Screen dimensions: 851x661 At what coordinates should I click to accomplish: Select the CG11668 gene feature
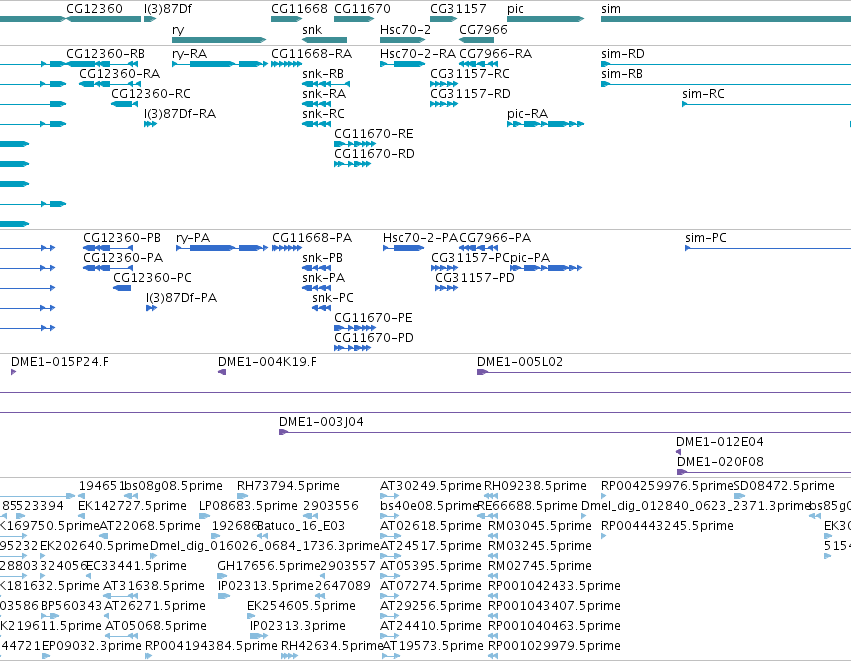pos(287,19)
